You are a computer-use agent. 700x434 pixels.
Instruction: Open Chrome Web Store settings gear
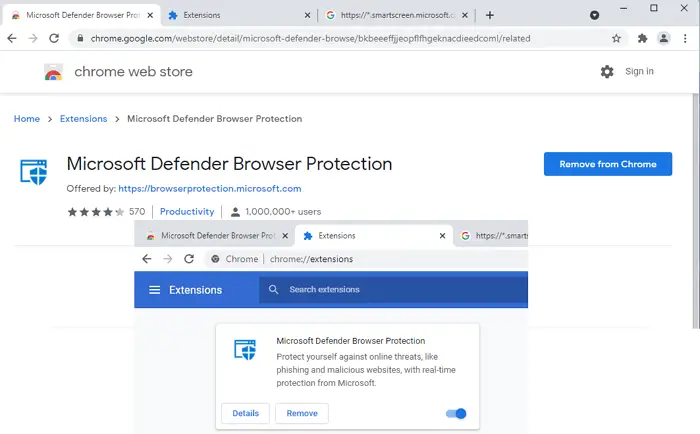tap(607, 71)
